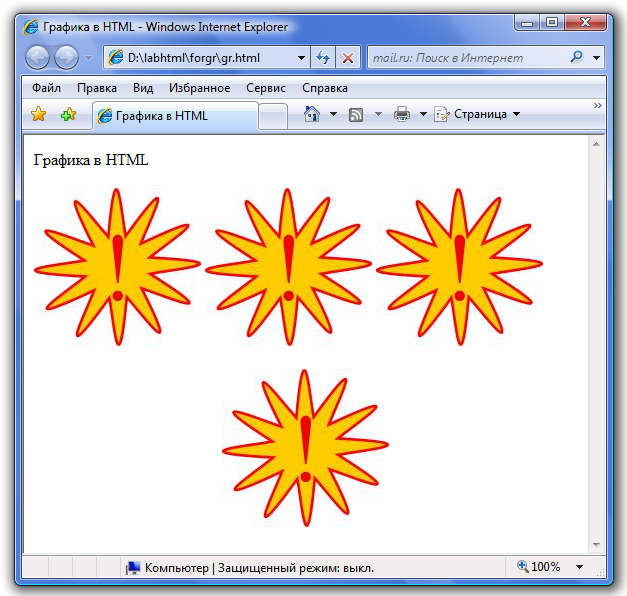Open the Избранное menu
This screenshot has height=596, width=627.
point(199,88)
